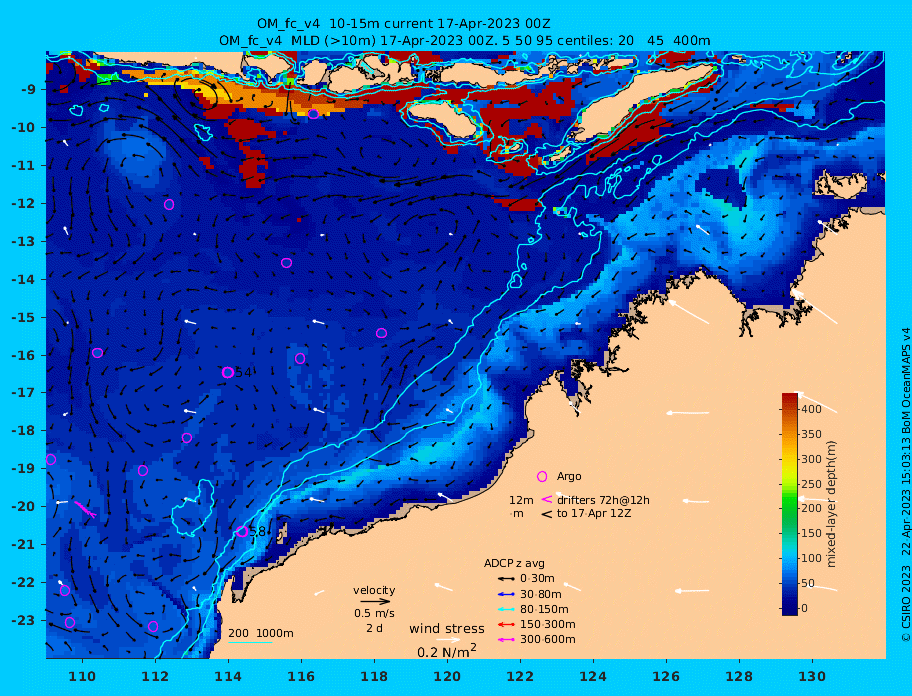This screenshot has height=696, width=912.
Task: Click the Argo float marker labeled 58
Action: 243,531
